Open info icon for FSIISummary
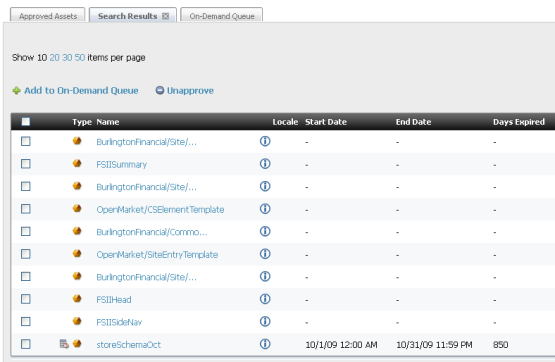The height and width of the screenshot is (362, 555). tap(265, 163)
